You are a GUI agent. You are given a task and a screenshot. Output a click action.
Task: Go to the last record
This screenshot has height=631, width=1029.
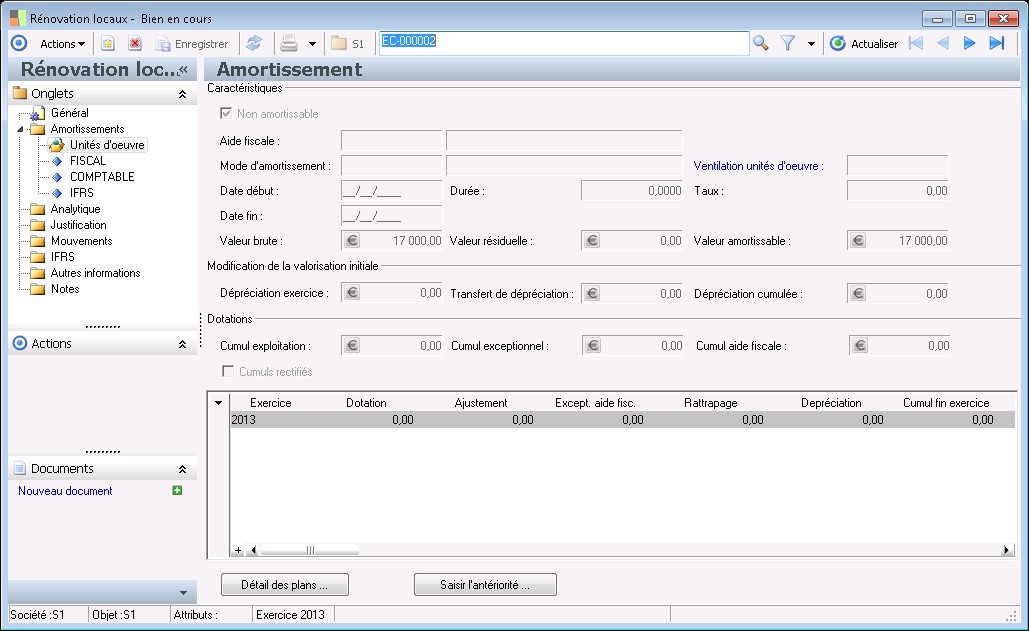(996, 43)
